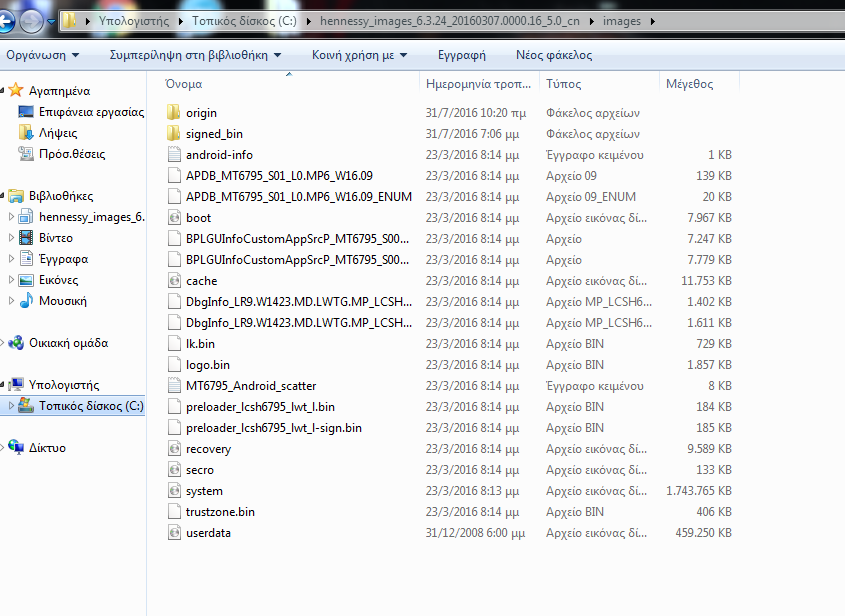Open the recent pages dropdown arrow

[51, 22]
